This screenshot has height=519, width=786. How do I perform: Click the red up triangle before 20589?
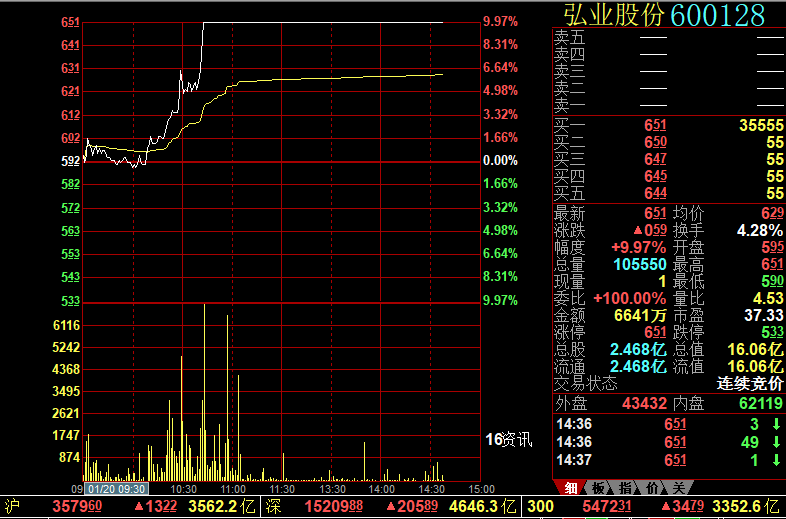tap(392, 506)
